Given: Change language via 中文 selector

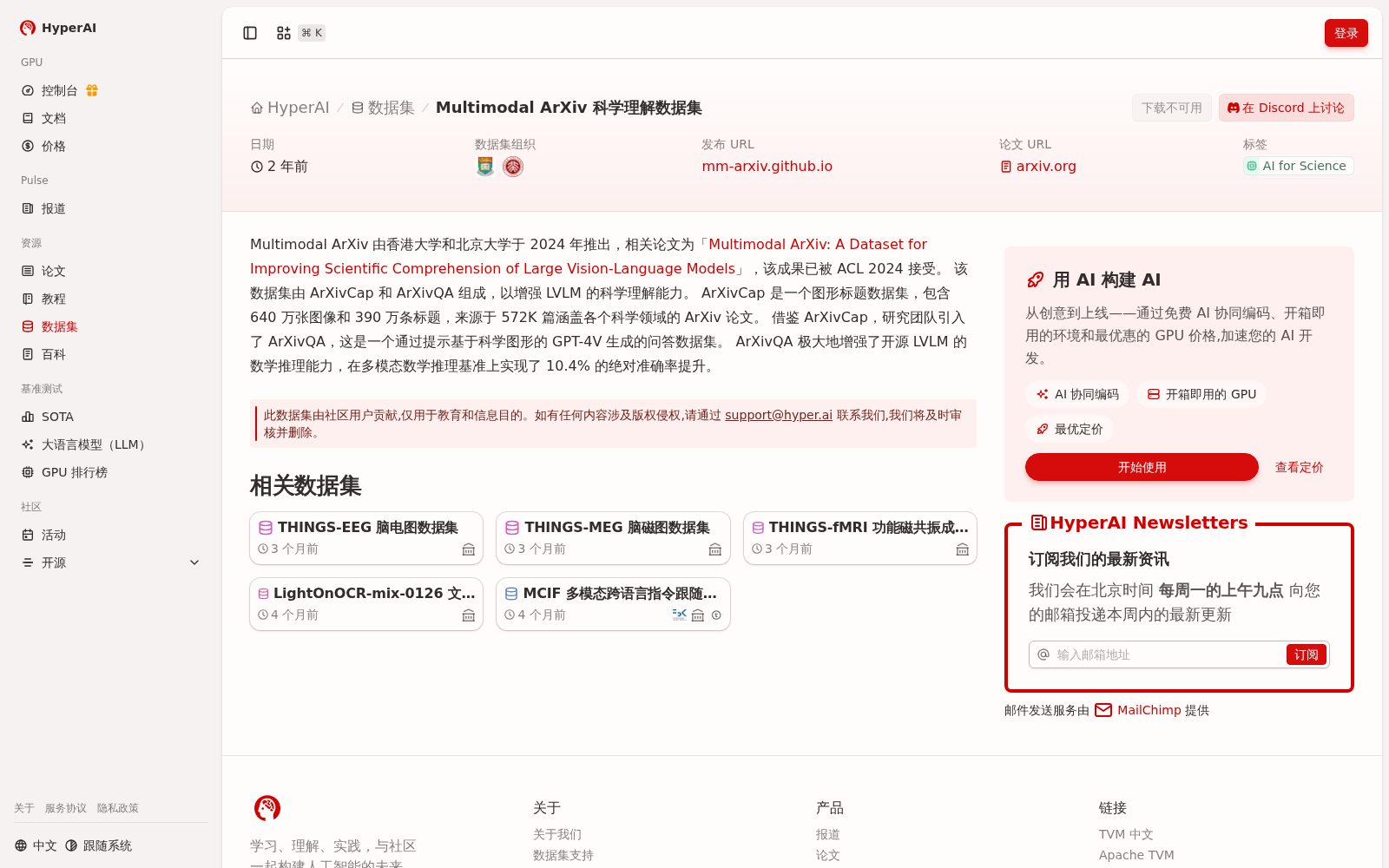Looking at the screenshot, I should [x=36, y=845].
